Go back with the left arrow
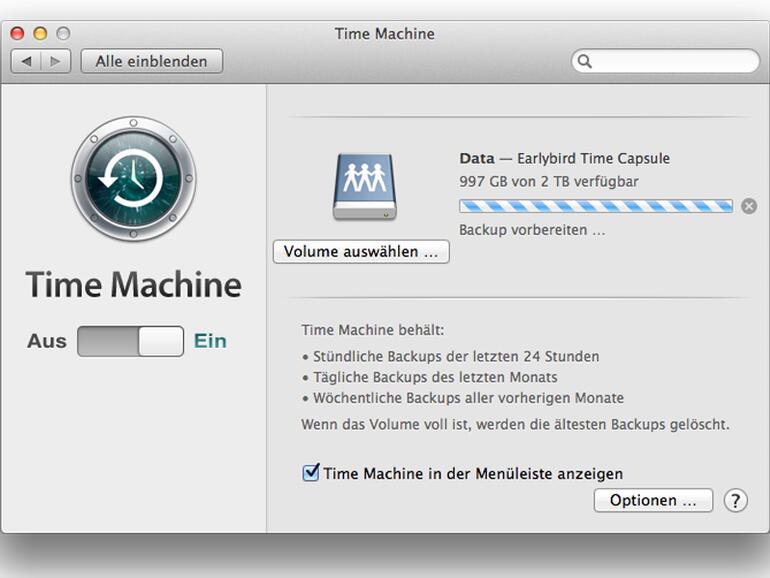The image size is (770, 578). [x=27, y=61]
